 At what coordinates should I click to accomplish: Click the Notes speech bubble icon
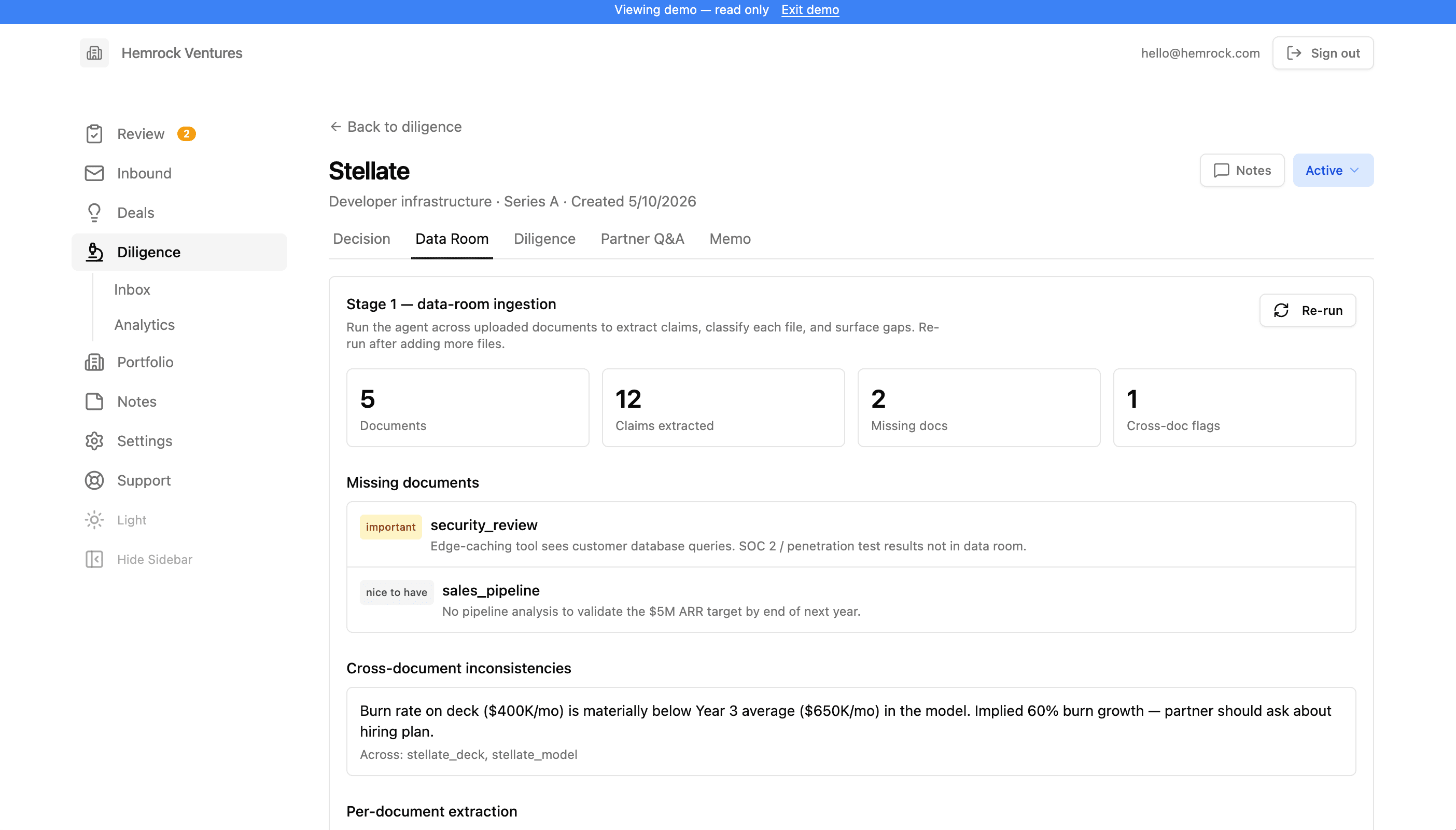[x=1221, y=171]
